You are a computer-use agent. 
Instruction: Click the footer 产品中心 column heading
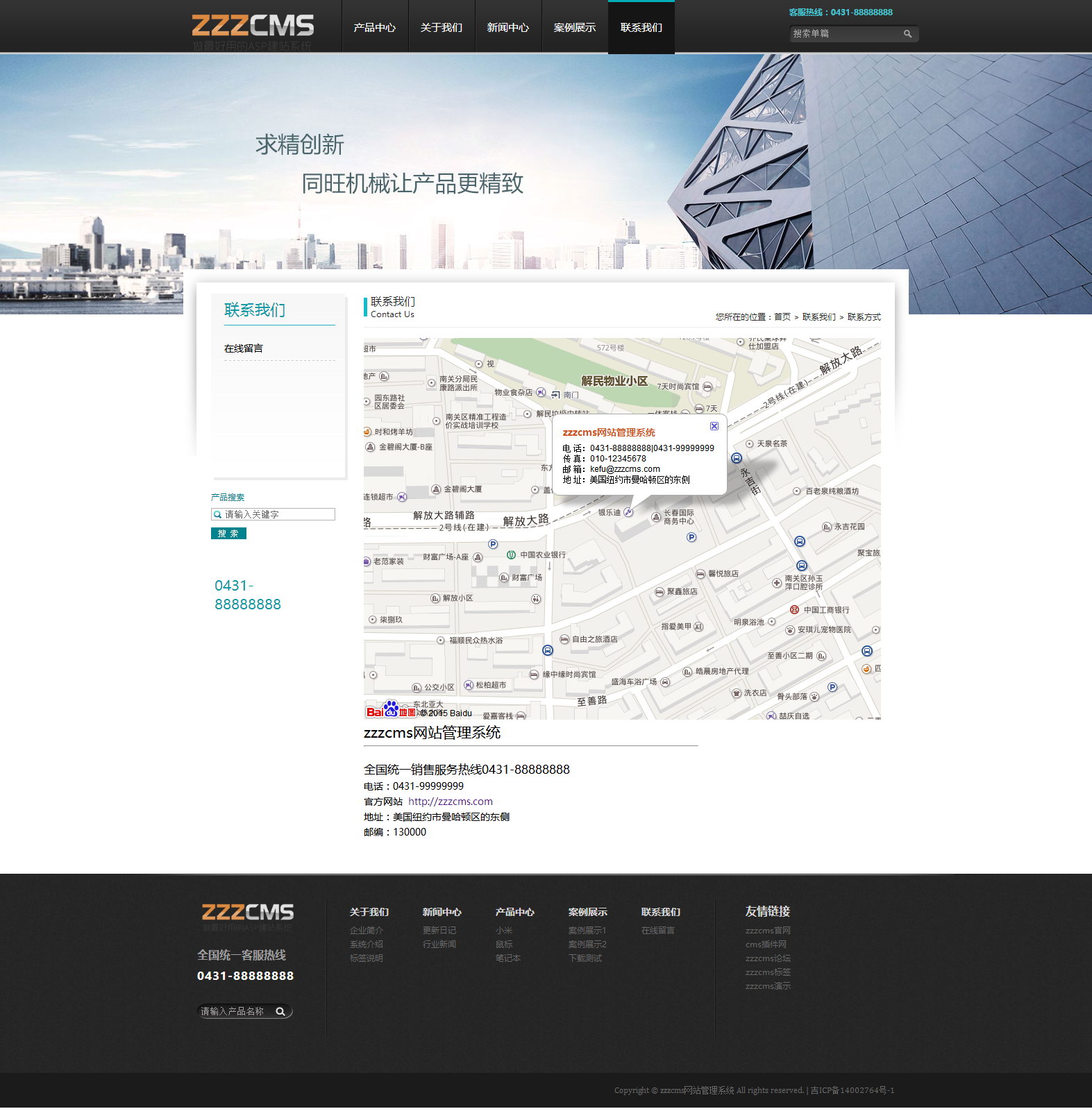[x=515, y=912]
